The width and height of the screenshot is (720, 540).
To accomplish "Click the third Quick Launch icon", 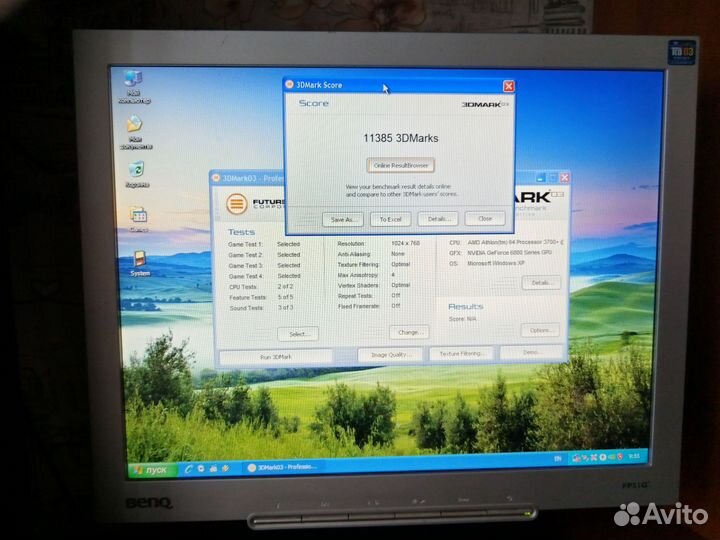I will point(213,469).
